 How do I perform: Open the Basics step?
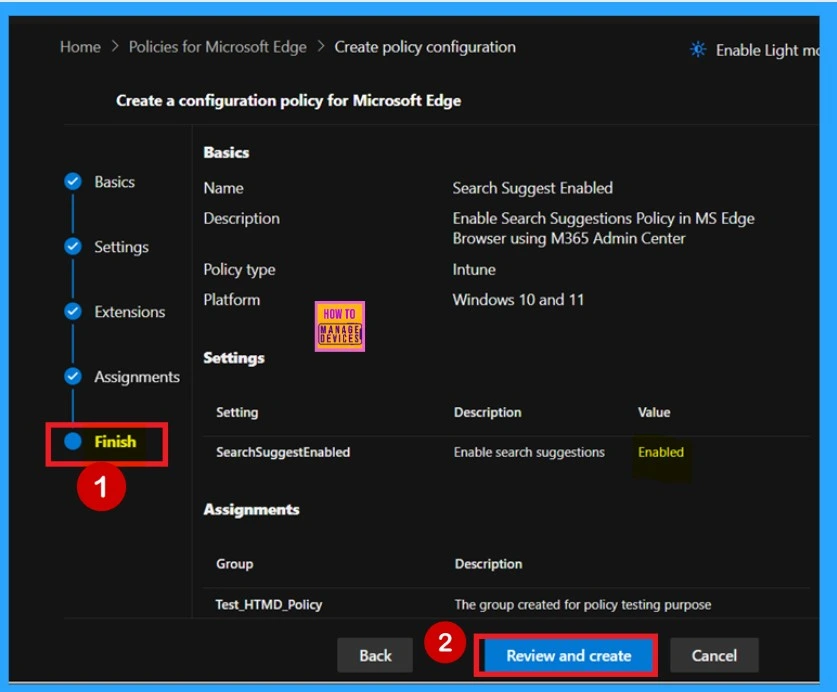[x=114, y=182]
